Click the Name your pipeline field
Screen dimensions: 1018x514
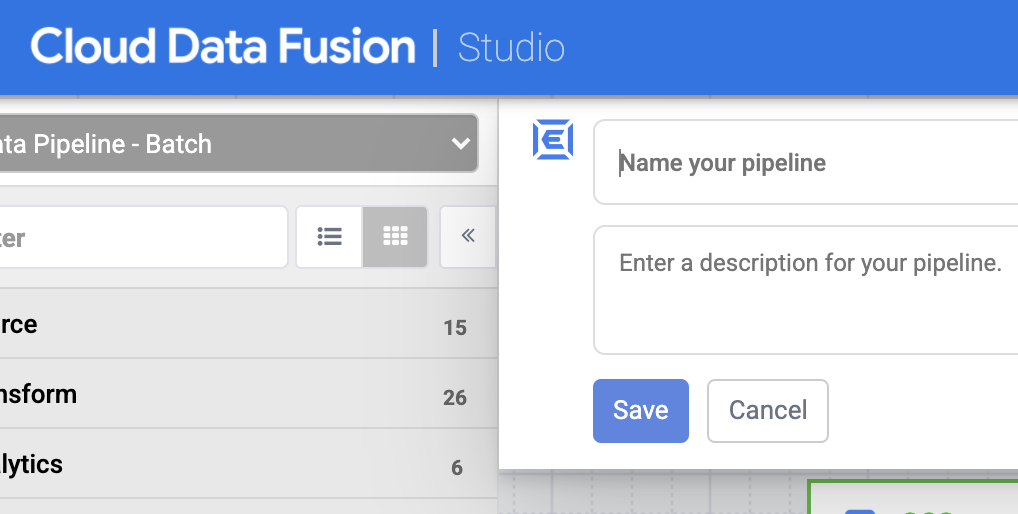805,162
